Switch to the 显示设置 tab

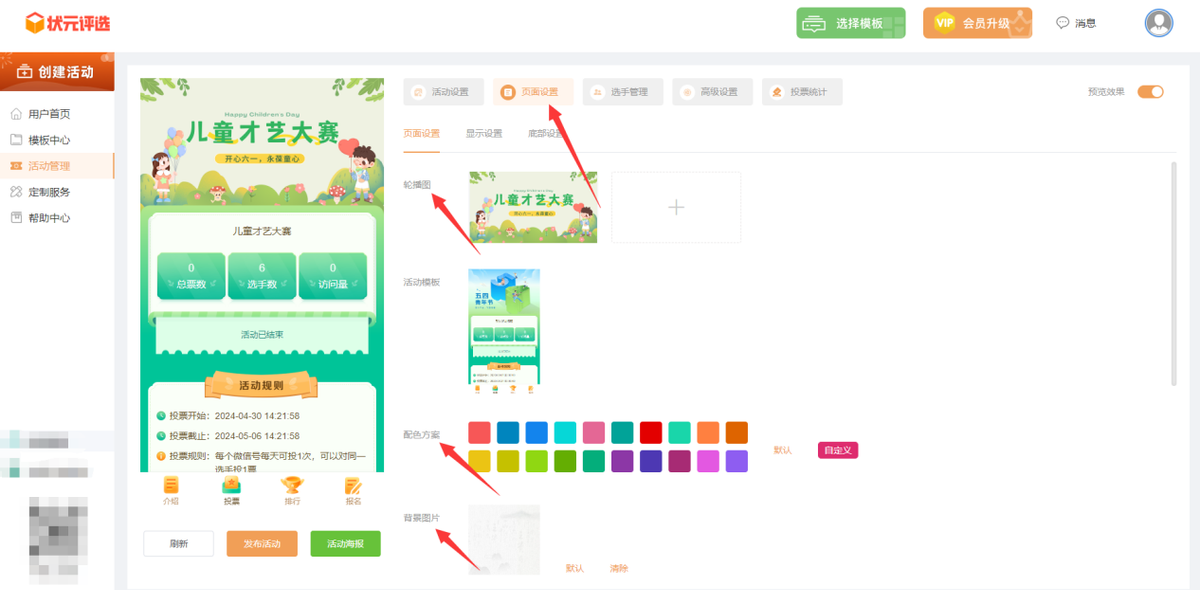coord(484,133)
